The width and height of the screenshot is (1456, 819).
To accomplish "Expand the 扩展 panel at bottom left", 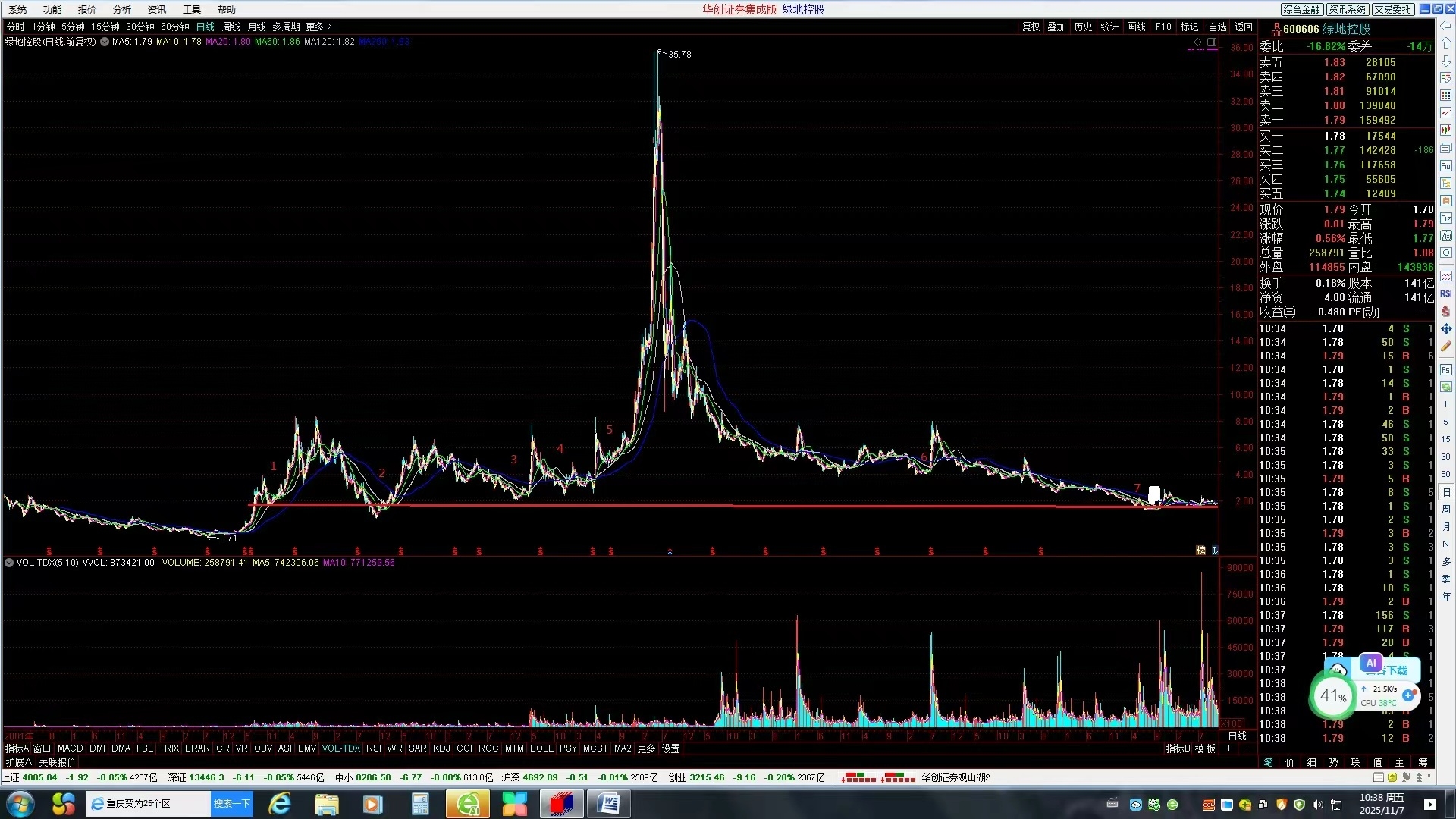I will [x=18, y=762].
